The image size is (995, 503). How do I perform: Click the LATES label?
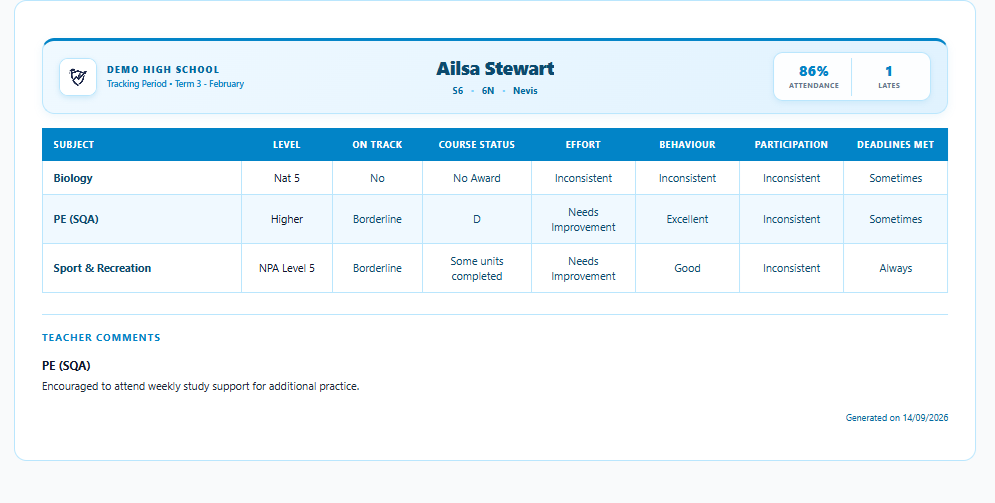pos(889,86)
